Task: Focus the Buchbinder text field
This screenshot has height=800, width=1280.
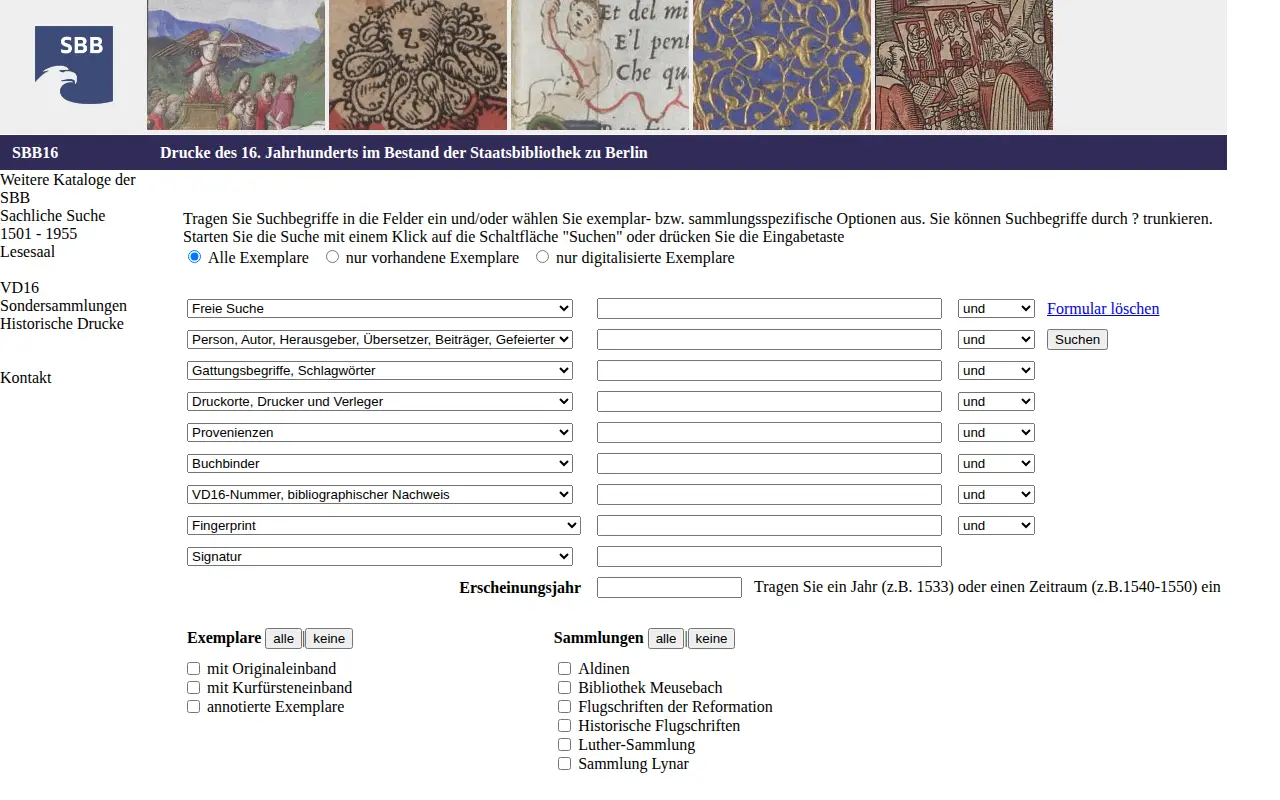Action: click(x=769, y=464)
